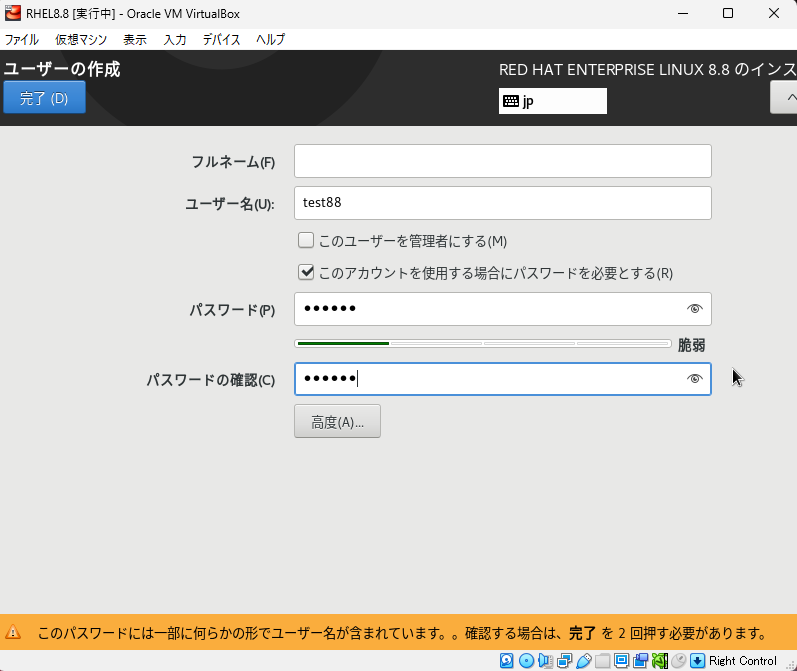Focus the フルネーム input field
This screenshot has height=671, width=797.
tap(503, 161)
